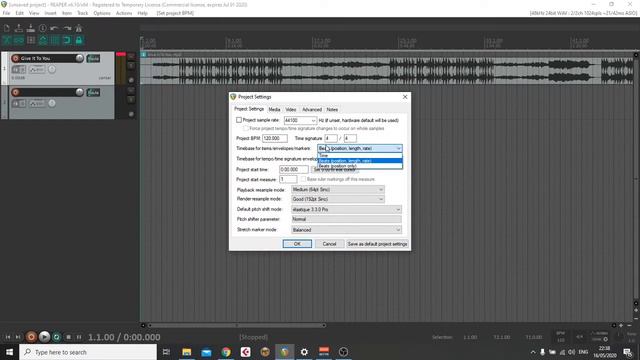
Task: Go to project end transport button
Action: [18, 337]
